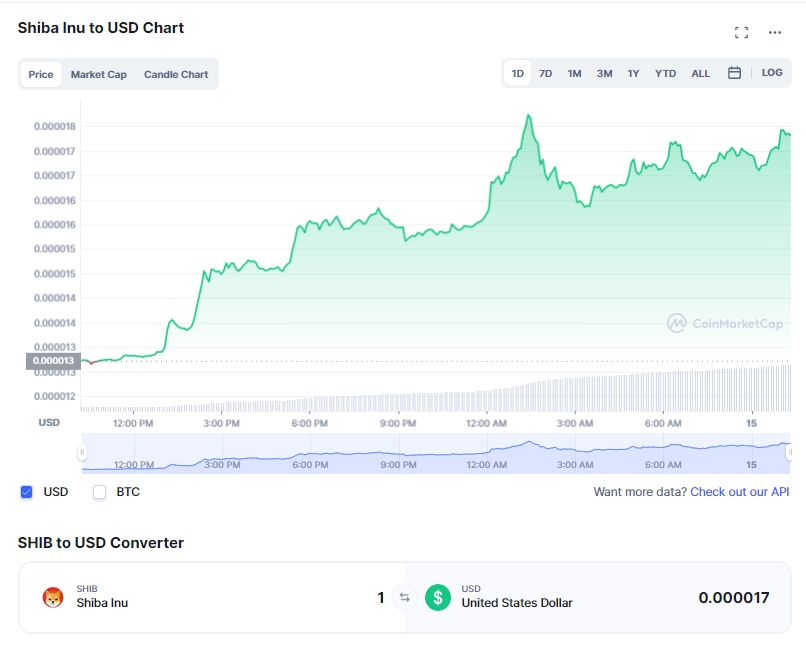806x646 pixels.
Task: Click the Shiba Inu name in converter
Action: (102, 603)
